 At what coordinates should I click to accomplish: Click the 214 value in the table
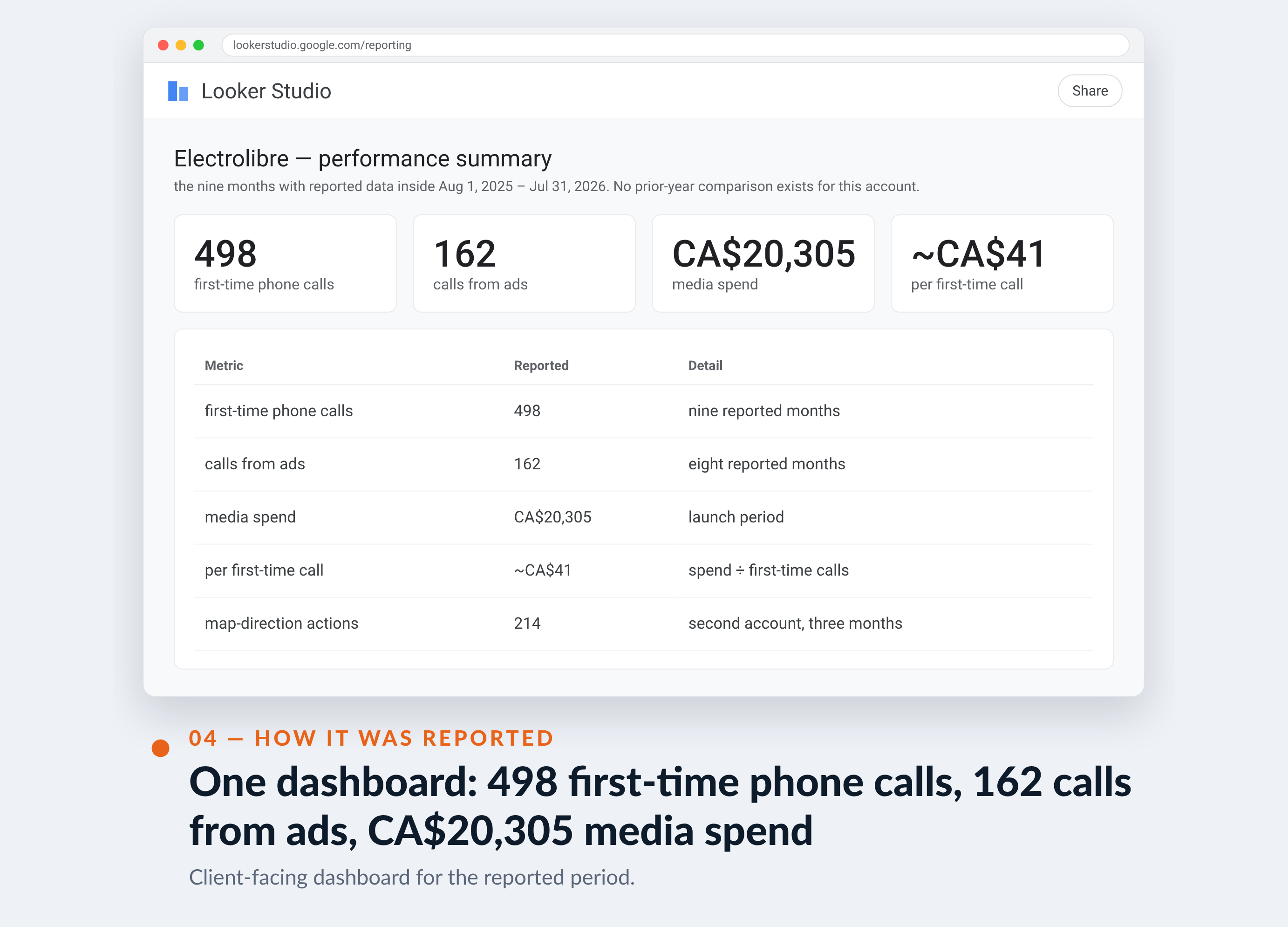click(x=526, y=624)
